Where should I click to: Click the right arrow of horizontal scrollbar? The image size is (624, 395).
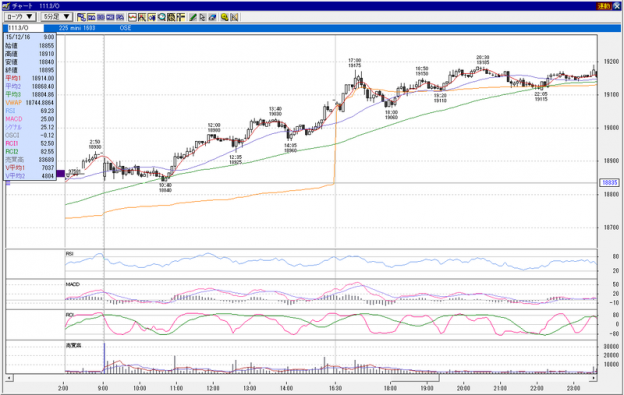point(593,377)
